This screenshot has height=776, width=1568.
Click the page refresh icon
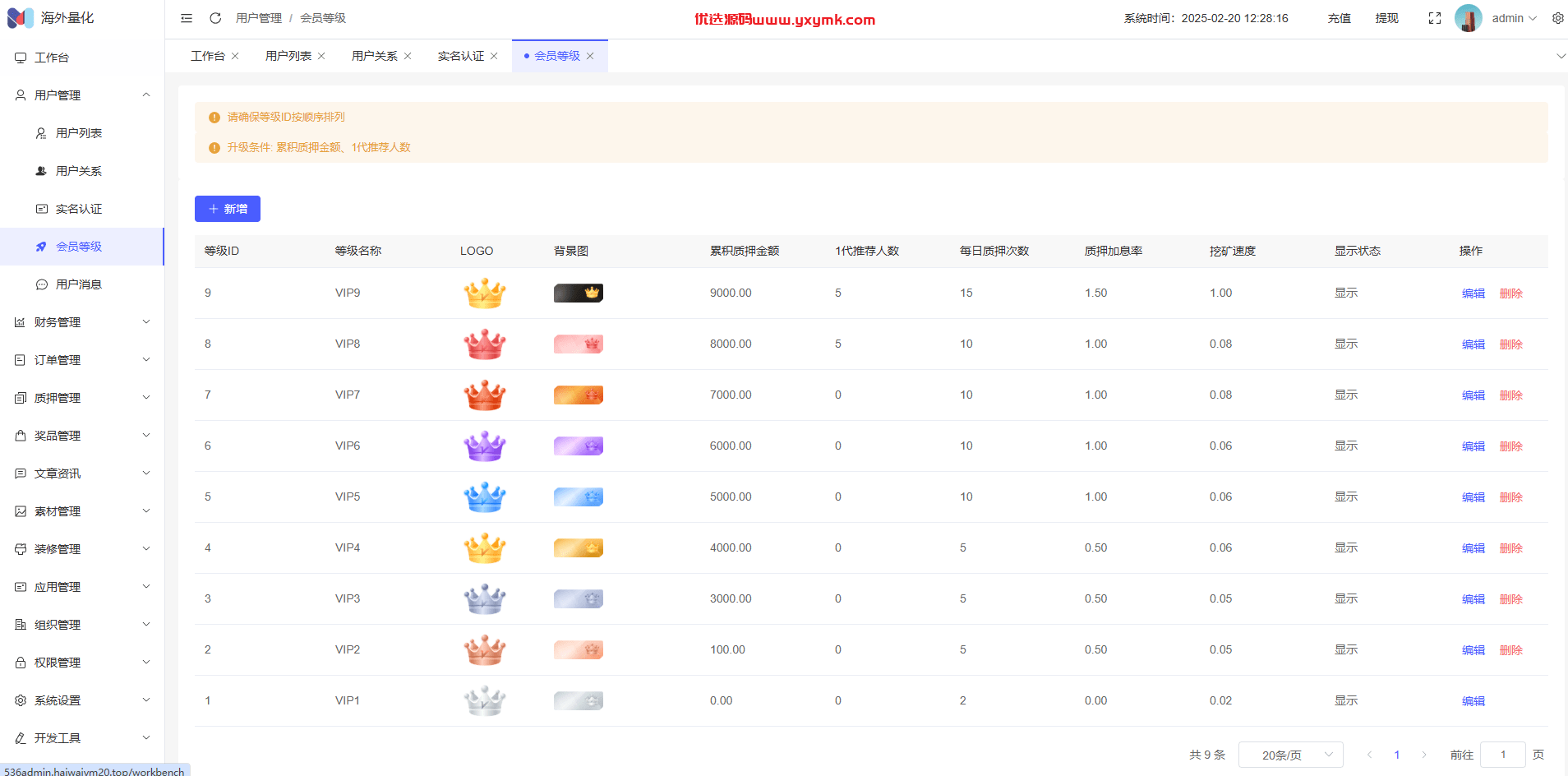pos(215,18)
